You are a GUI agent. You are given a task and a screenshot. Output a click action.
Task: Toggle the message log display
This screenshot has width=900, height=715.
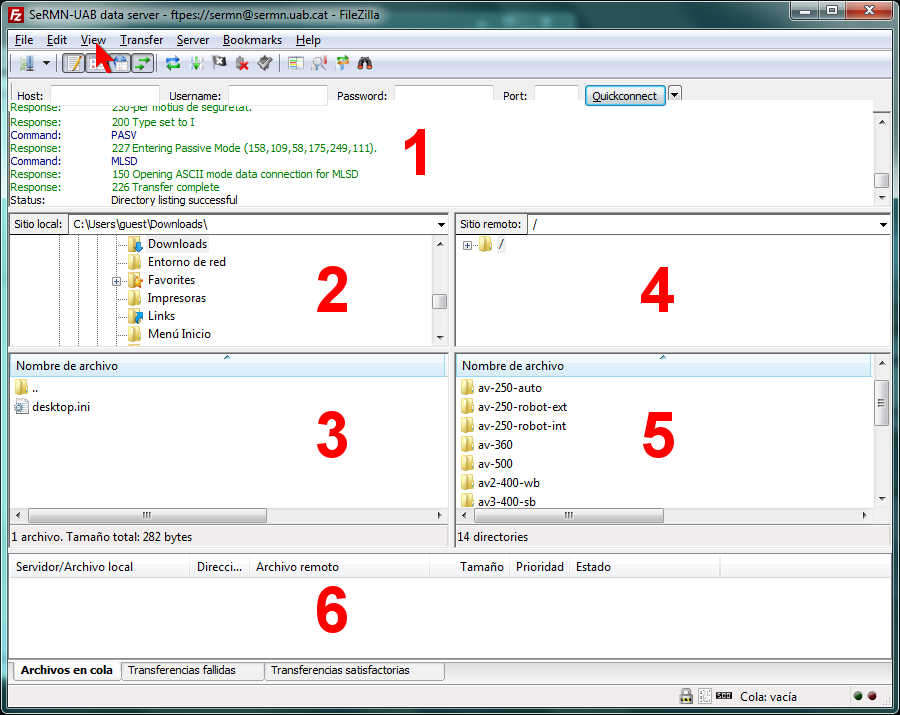point(73,63)
